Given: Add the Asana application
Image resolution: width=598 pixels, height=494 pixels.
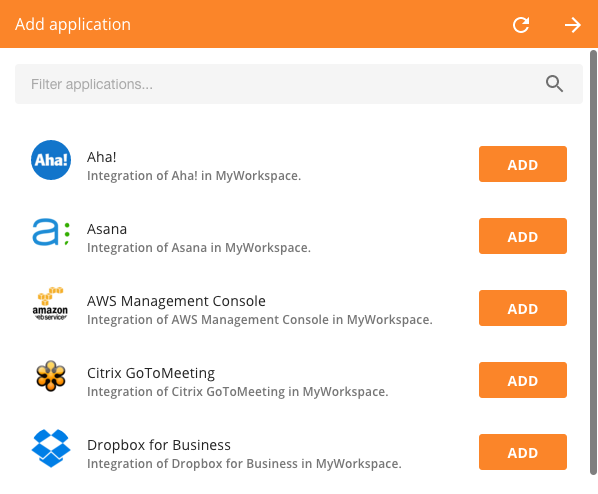Looking at the screenshot, I should (x=522, y=236).
